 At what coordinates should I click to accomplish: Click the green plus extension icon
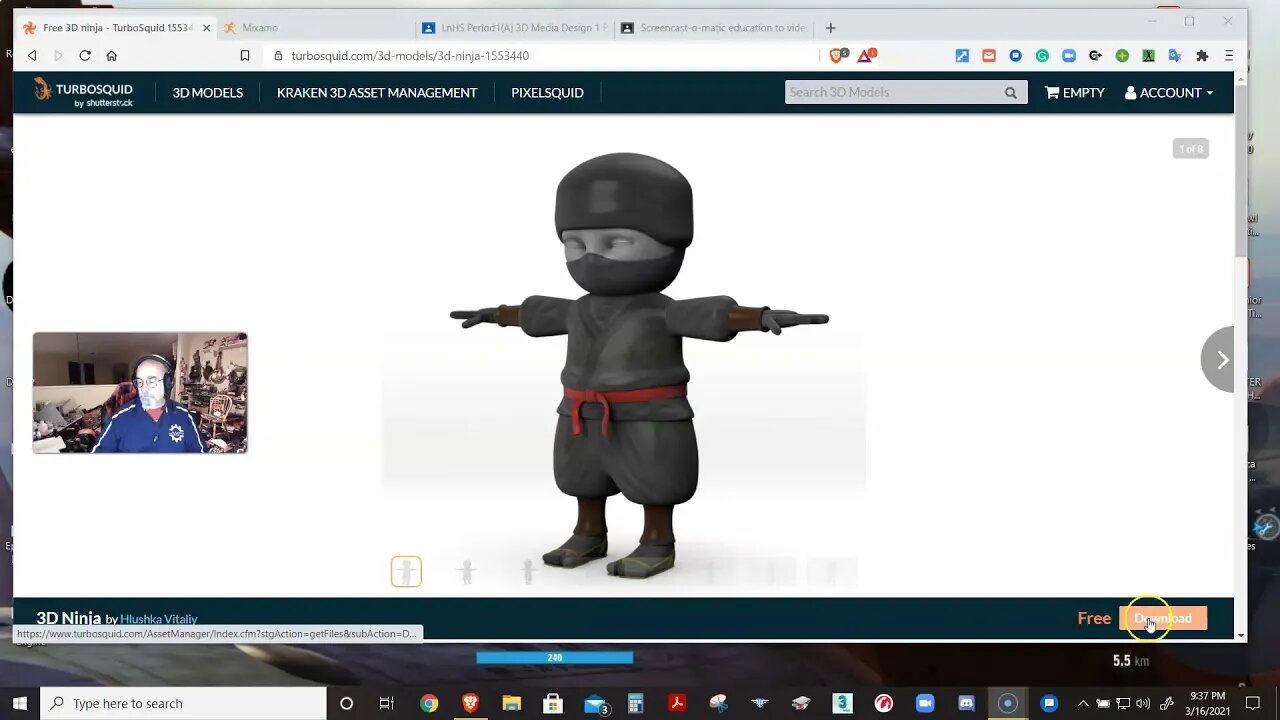click(x=1122, y=56)
